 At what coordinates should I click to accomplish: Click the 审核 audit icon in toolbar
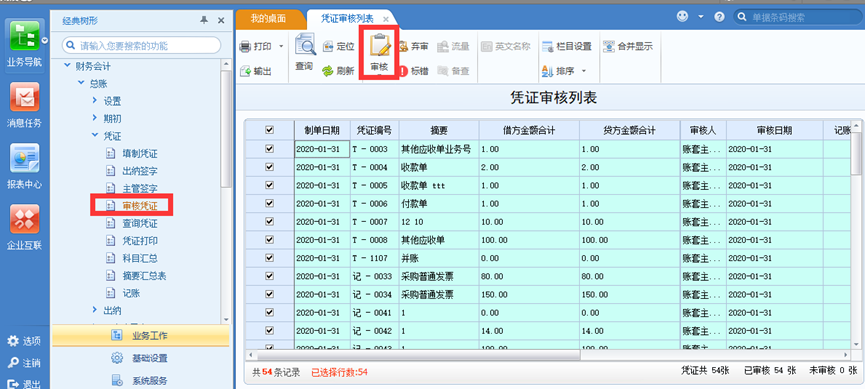click(379, 54)
